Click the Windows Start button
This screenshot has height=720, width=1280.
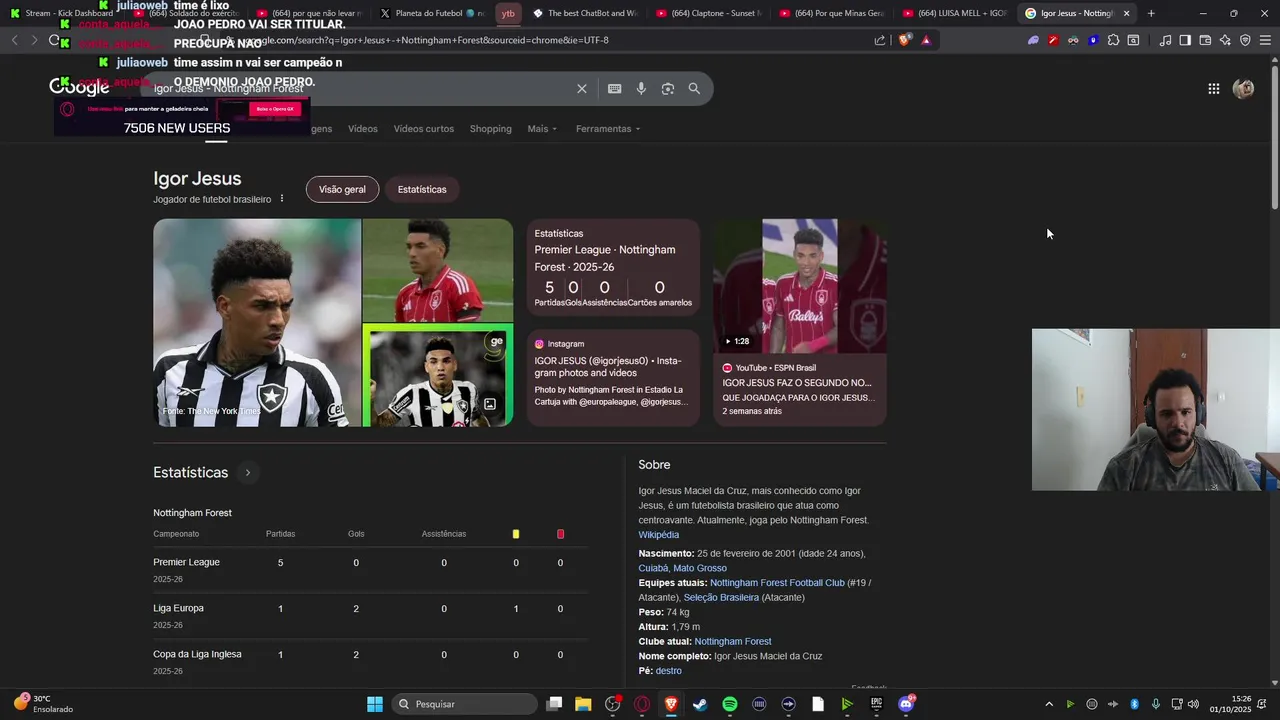375,704
